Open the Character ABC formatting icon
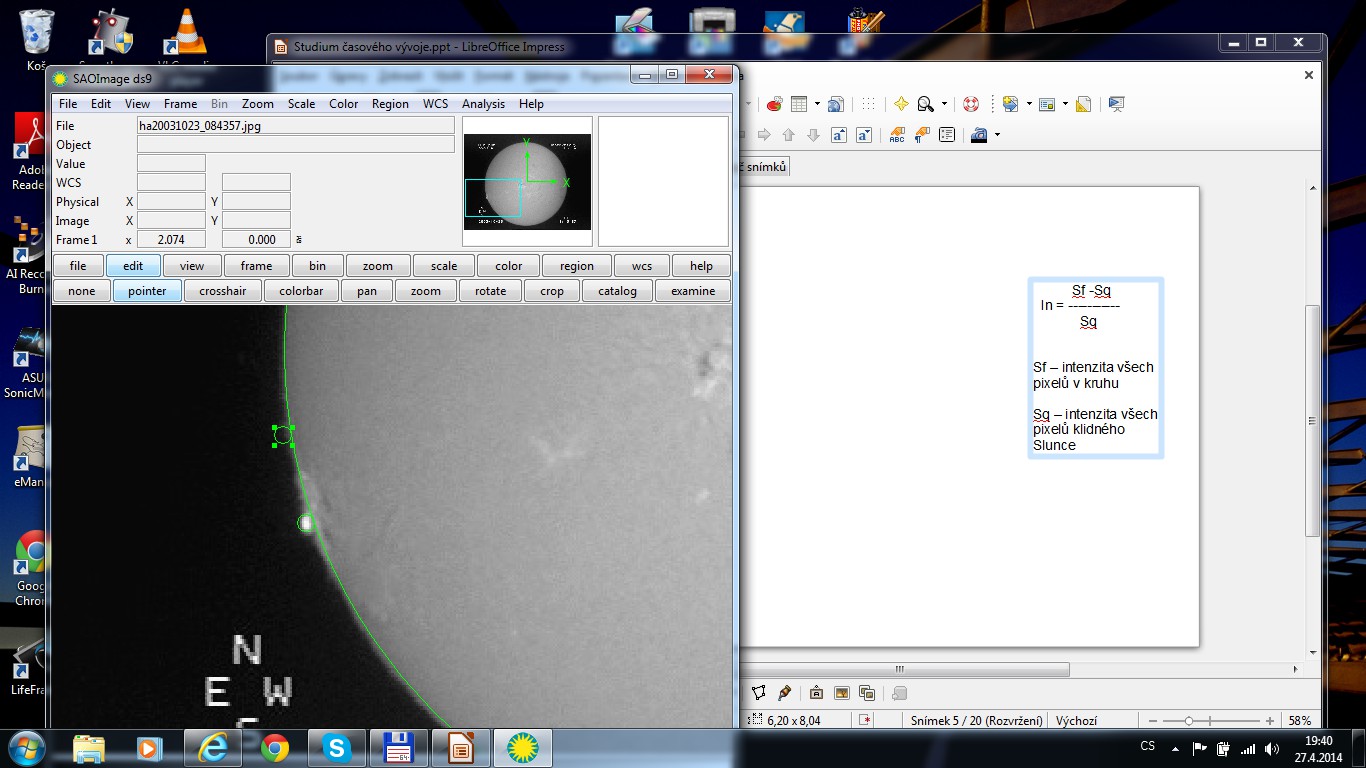Image resolution: width=1366 pixels, height=768 pixels. 897,135
